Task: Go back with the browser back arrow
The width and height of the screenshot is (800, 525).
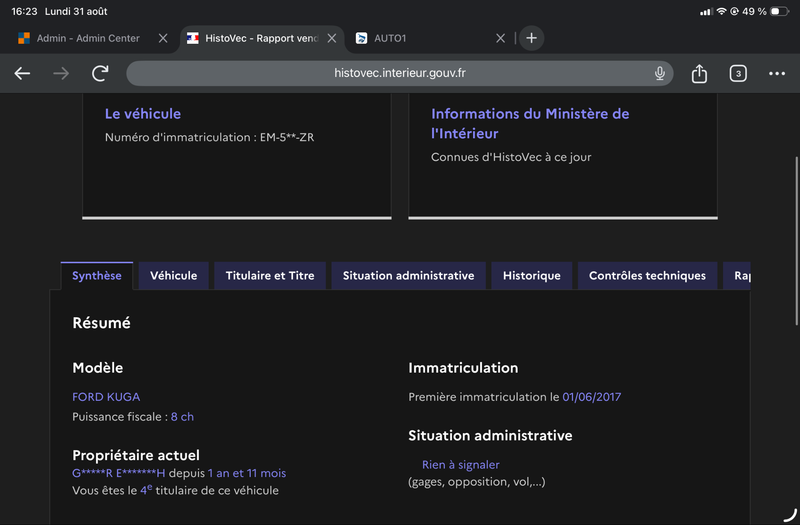Action: [22, 73]
